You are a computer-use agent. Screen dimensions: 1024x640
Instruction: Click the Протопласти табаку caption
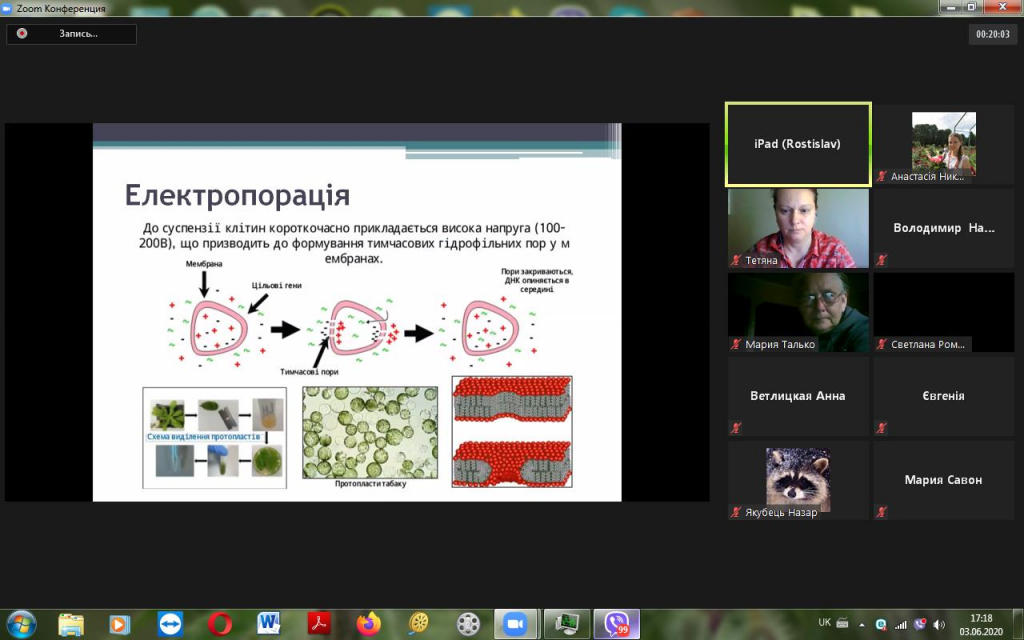coord(370,484)
